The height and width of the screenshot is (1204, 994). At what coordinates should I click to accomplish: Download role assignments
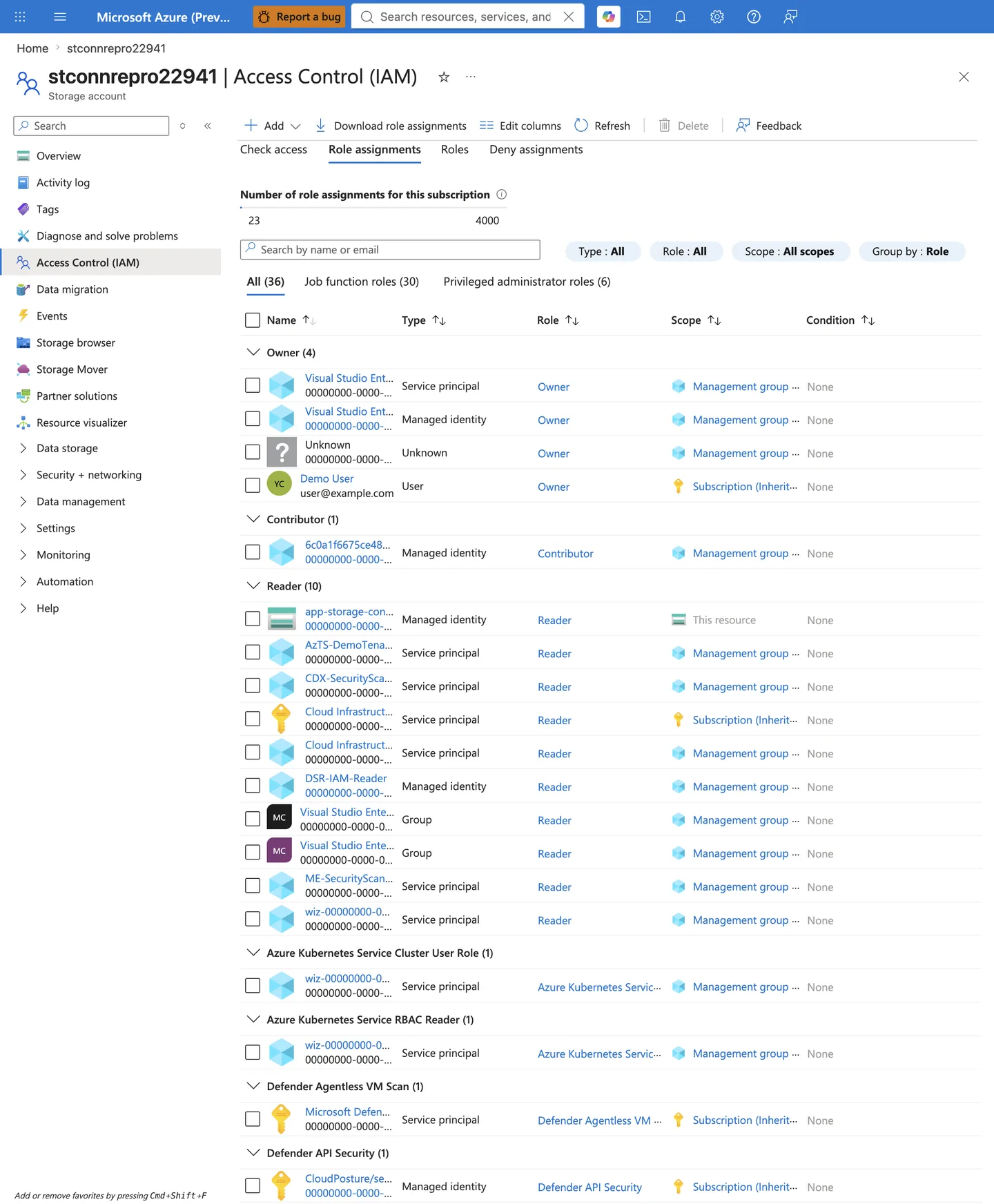pos(391,126)
